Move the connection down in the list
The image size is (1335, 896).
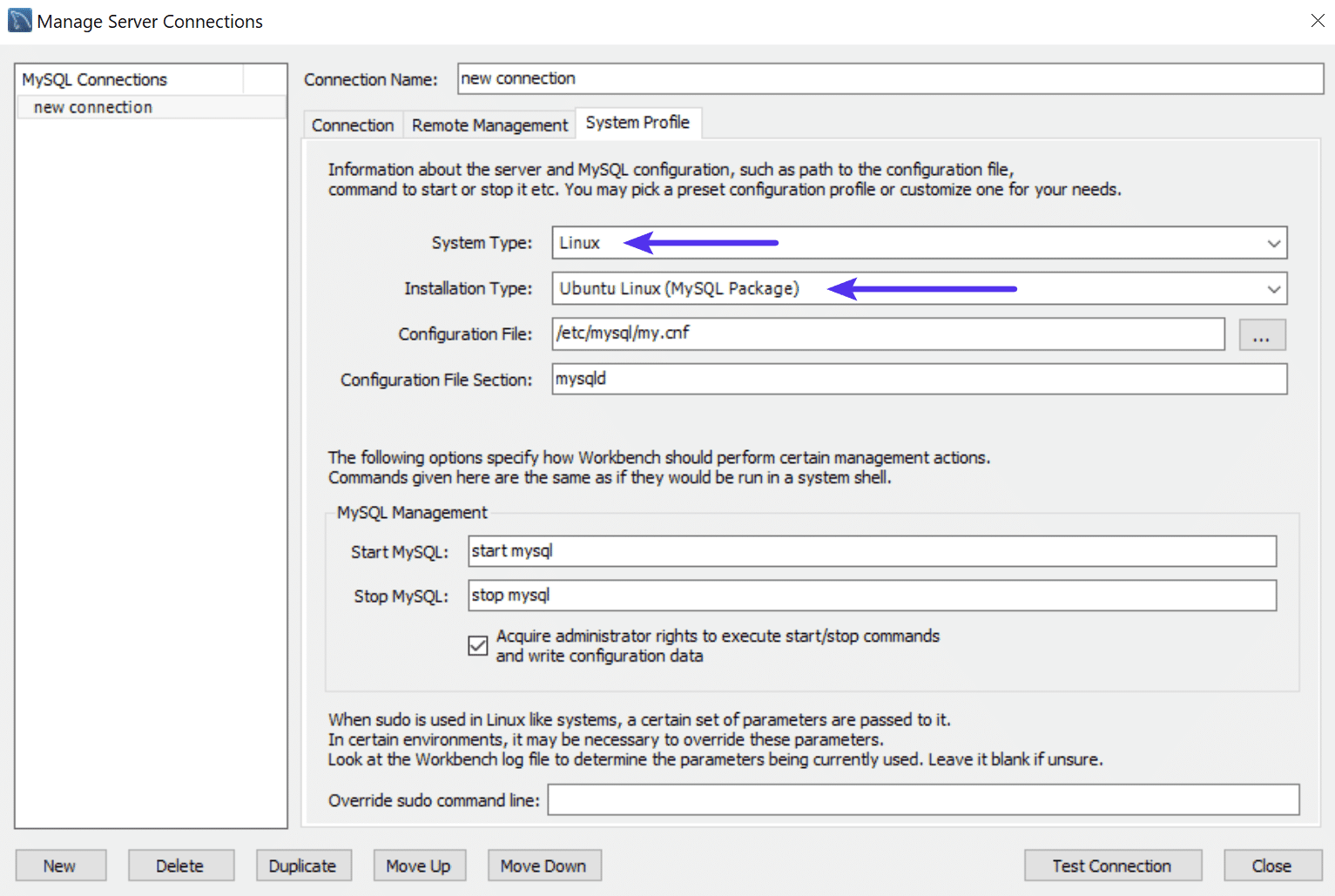click(x=544, y=866)
